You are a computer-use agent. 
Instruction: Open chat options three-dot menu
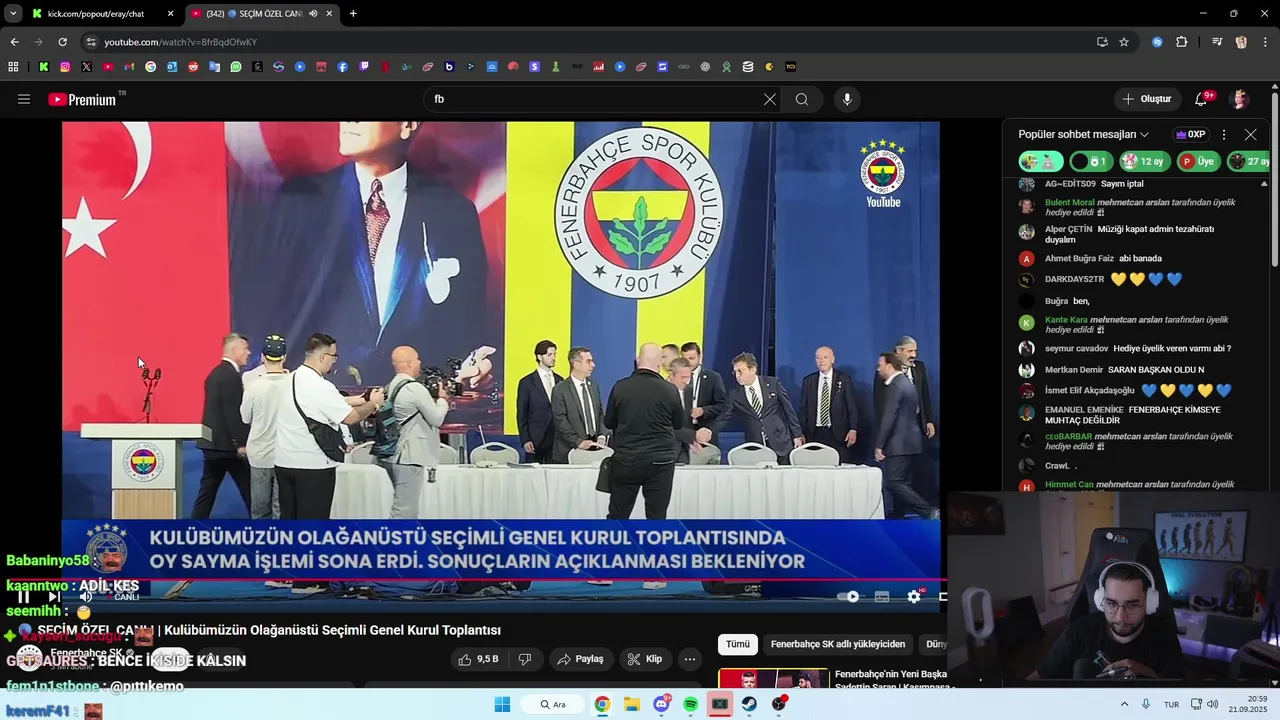click(1223, 134)
